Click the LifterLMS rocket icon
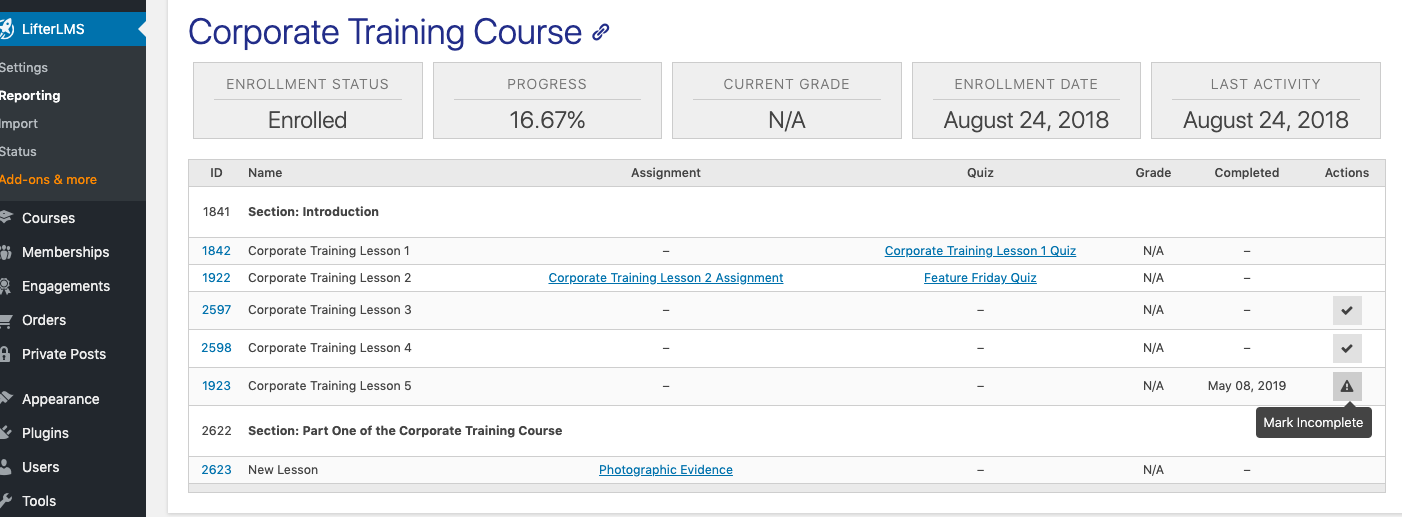The image size is (1402, 517). click(6, 29)
